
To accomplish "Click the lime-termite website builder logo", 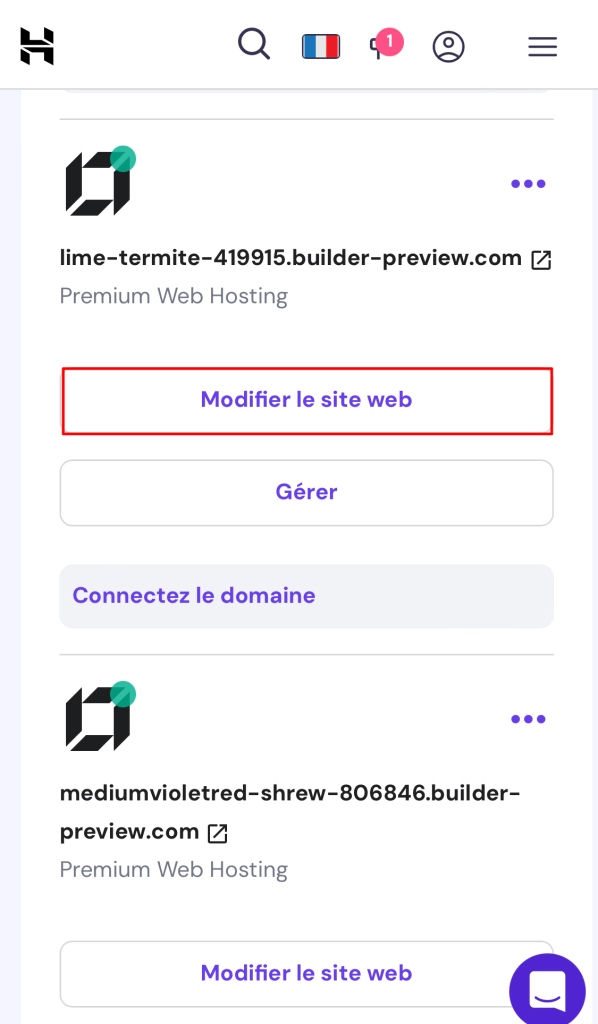I will point(98,184).
